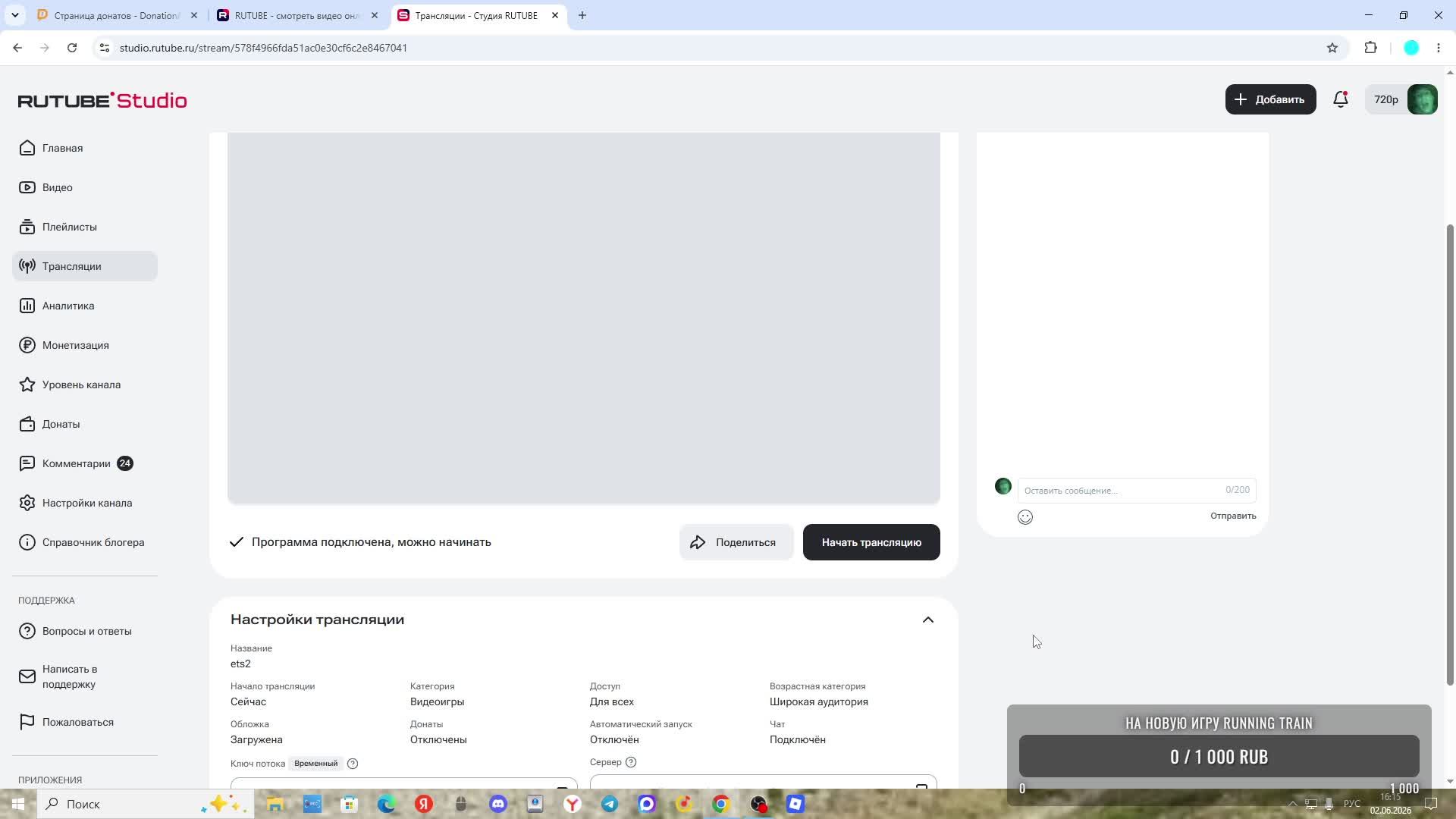Click the Для всех access value
The height and width of the screenshot is (819, 1456).
[x=612, y=701]
